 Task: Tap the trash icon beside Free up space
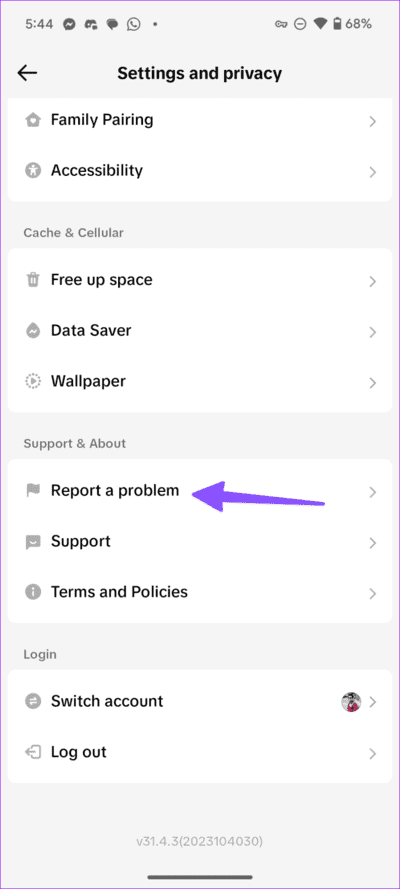point(33,280)
